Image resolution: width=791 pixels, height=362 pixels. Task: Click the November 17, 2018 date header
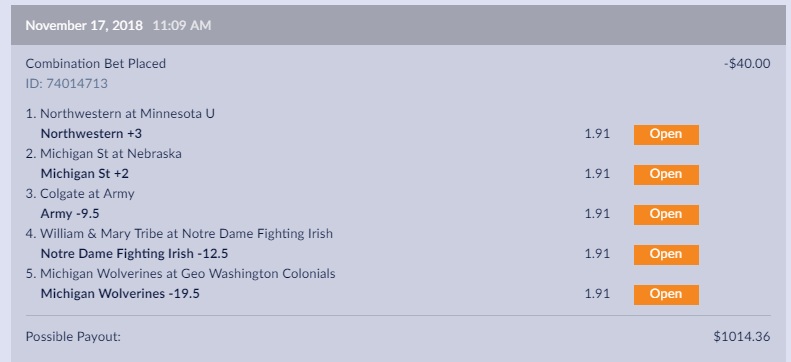tap(84, 25)
